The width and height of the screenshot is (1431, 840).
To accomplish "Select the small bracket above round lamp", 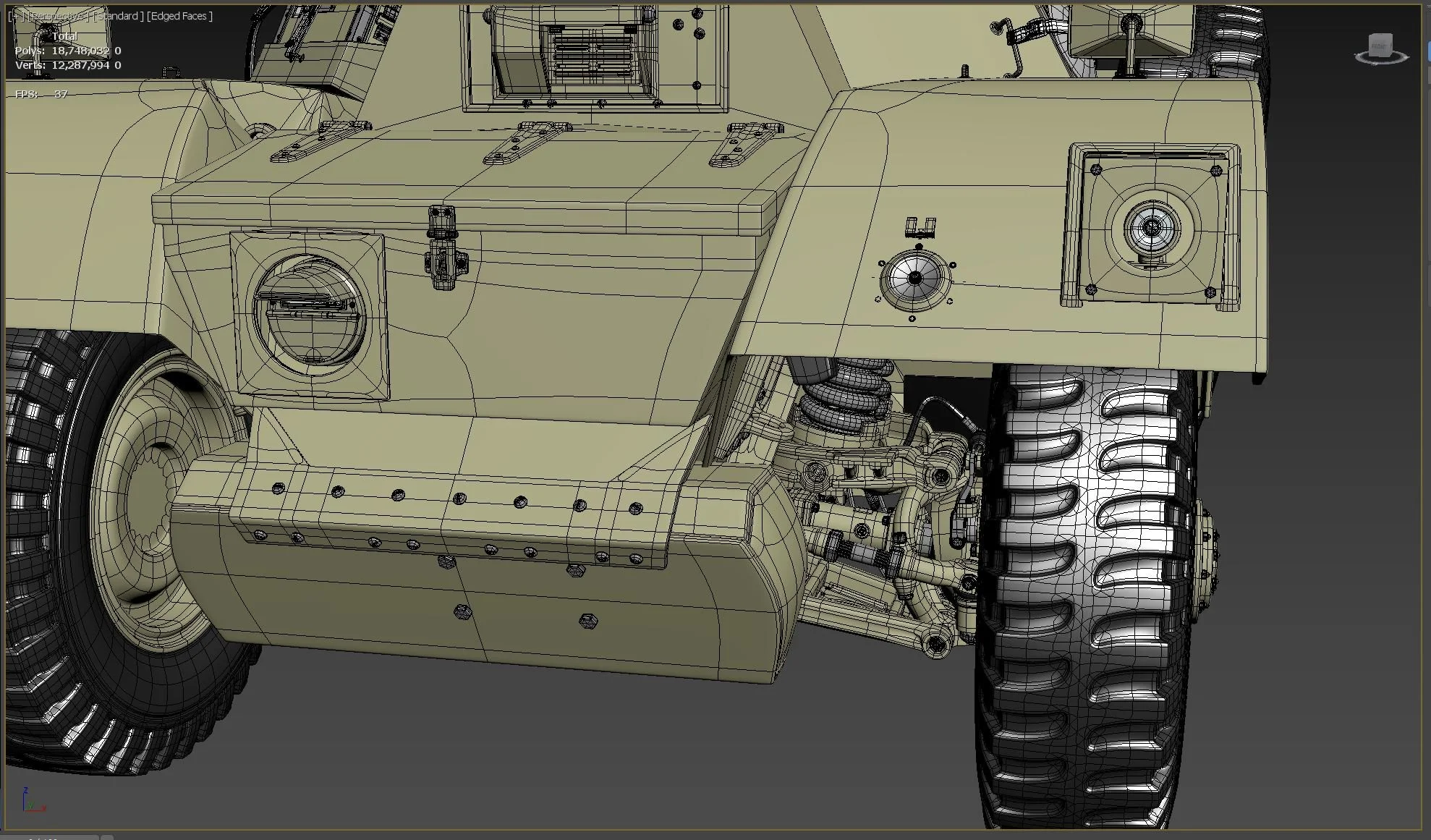I will point(920,228).
